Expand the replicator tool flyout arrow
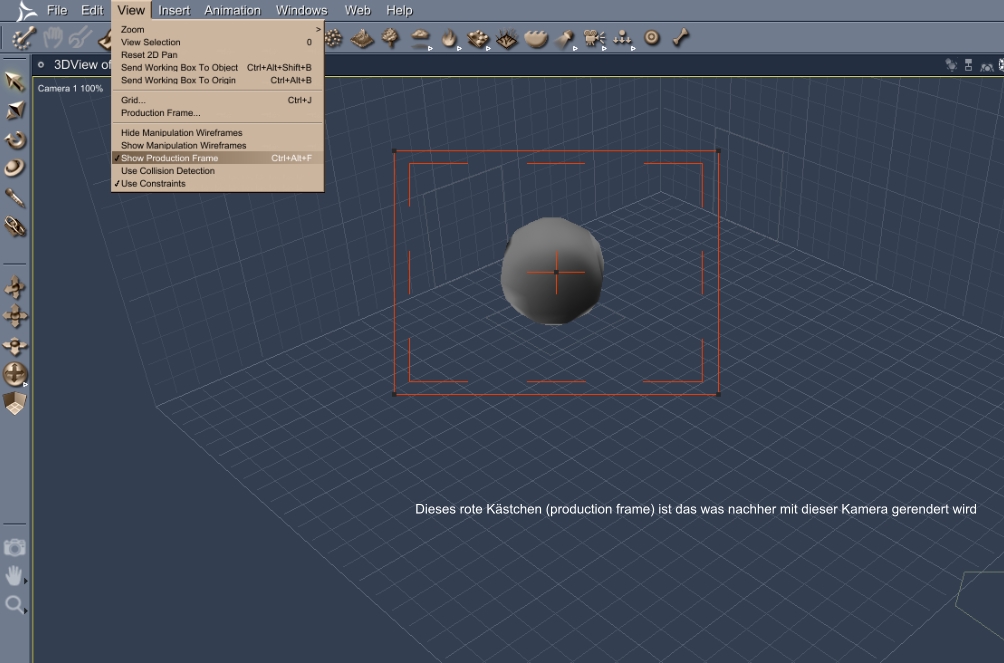The height and width of the screenshot is (663, 1004). click(488, 49)
